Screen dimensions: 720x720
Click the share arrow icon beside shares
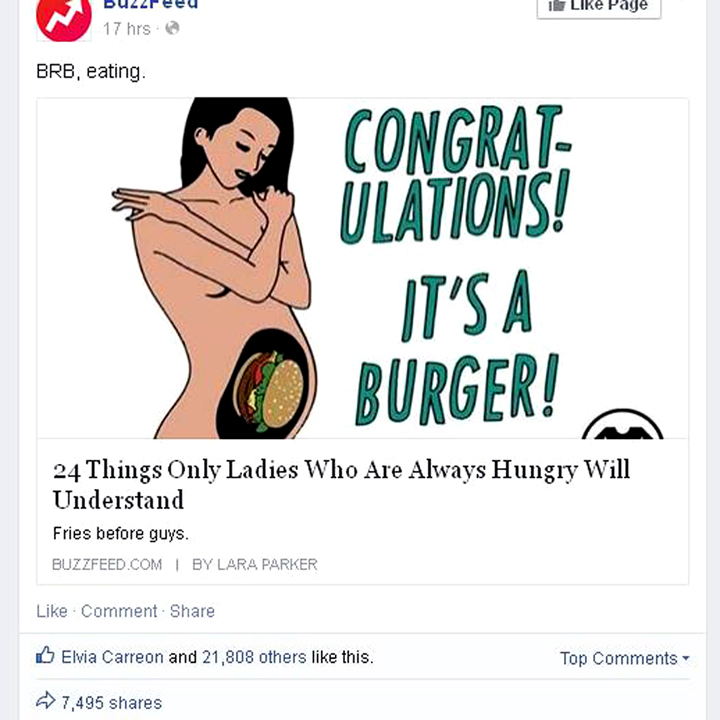pos(45,701)
